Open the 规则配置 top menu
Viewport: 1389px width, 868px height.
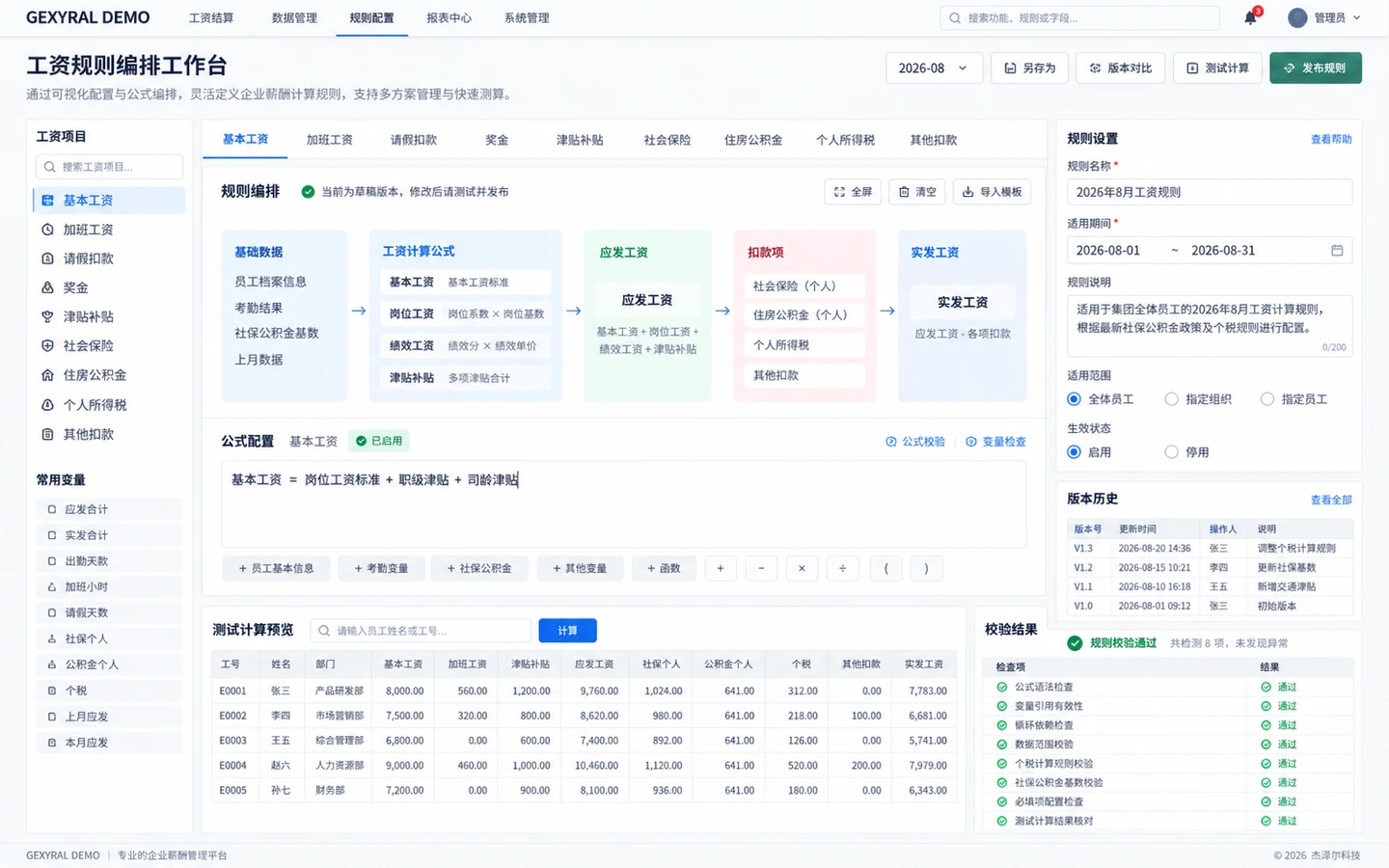371,18
